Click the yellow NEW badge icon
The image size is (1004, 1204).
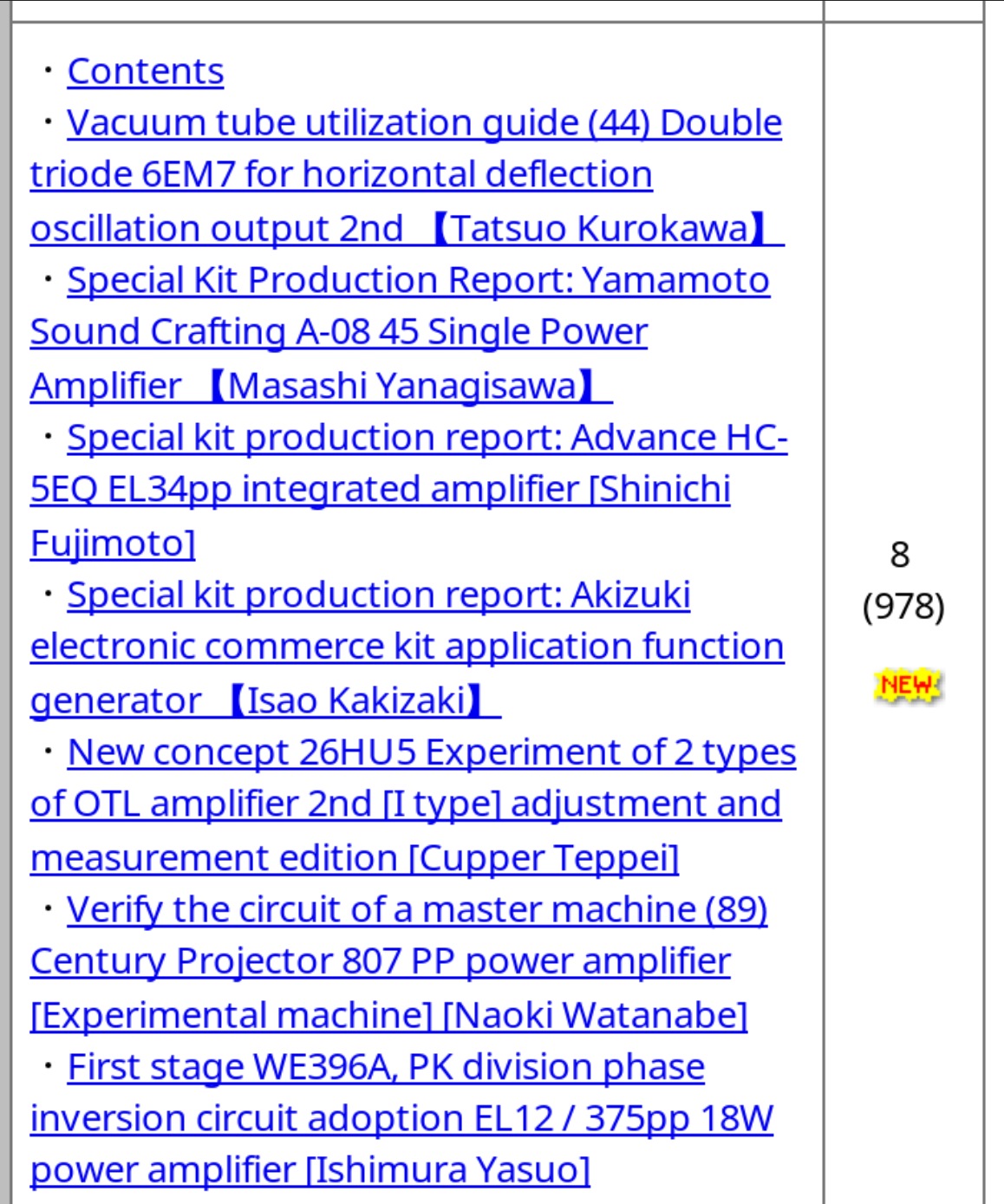907,686
